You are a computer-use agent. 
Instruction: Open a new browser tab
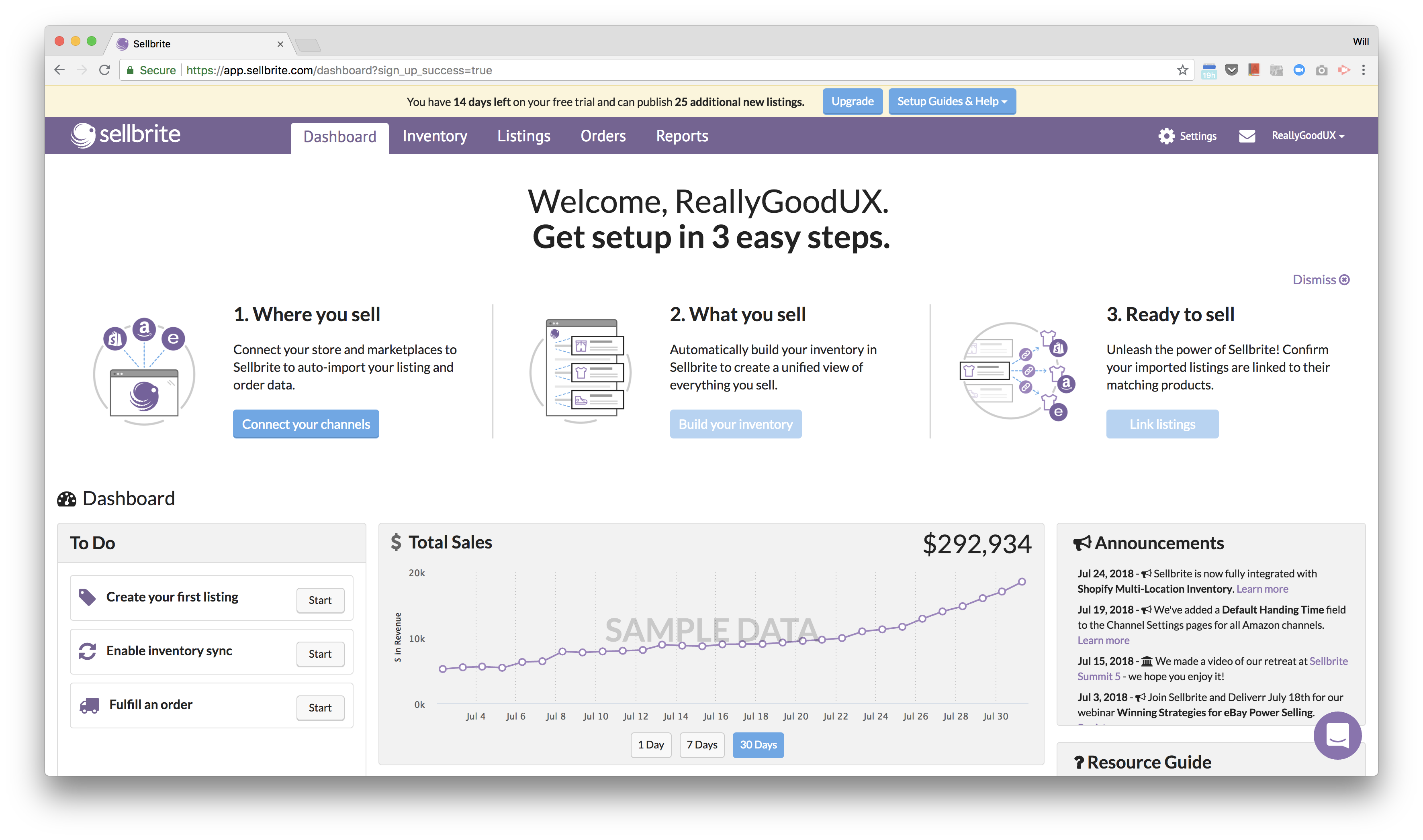[308, 45]
